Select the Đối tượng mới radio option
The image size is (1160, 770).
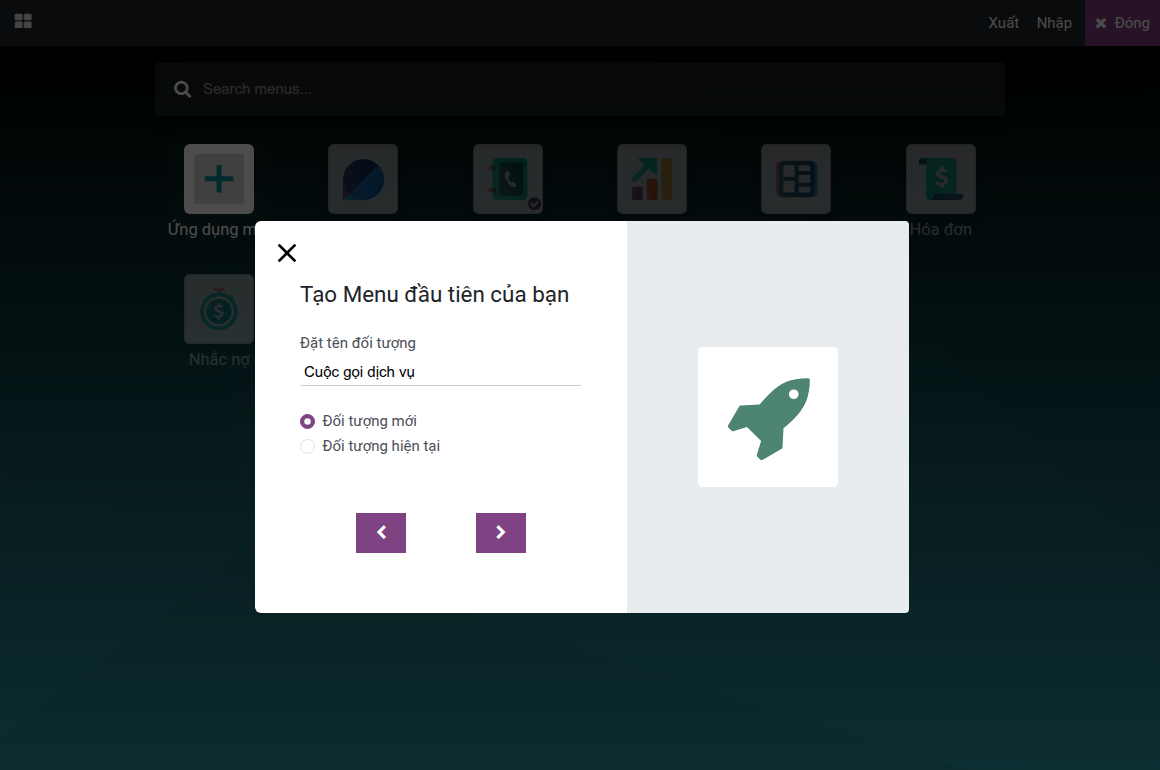click(307, 422)
